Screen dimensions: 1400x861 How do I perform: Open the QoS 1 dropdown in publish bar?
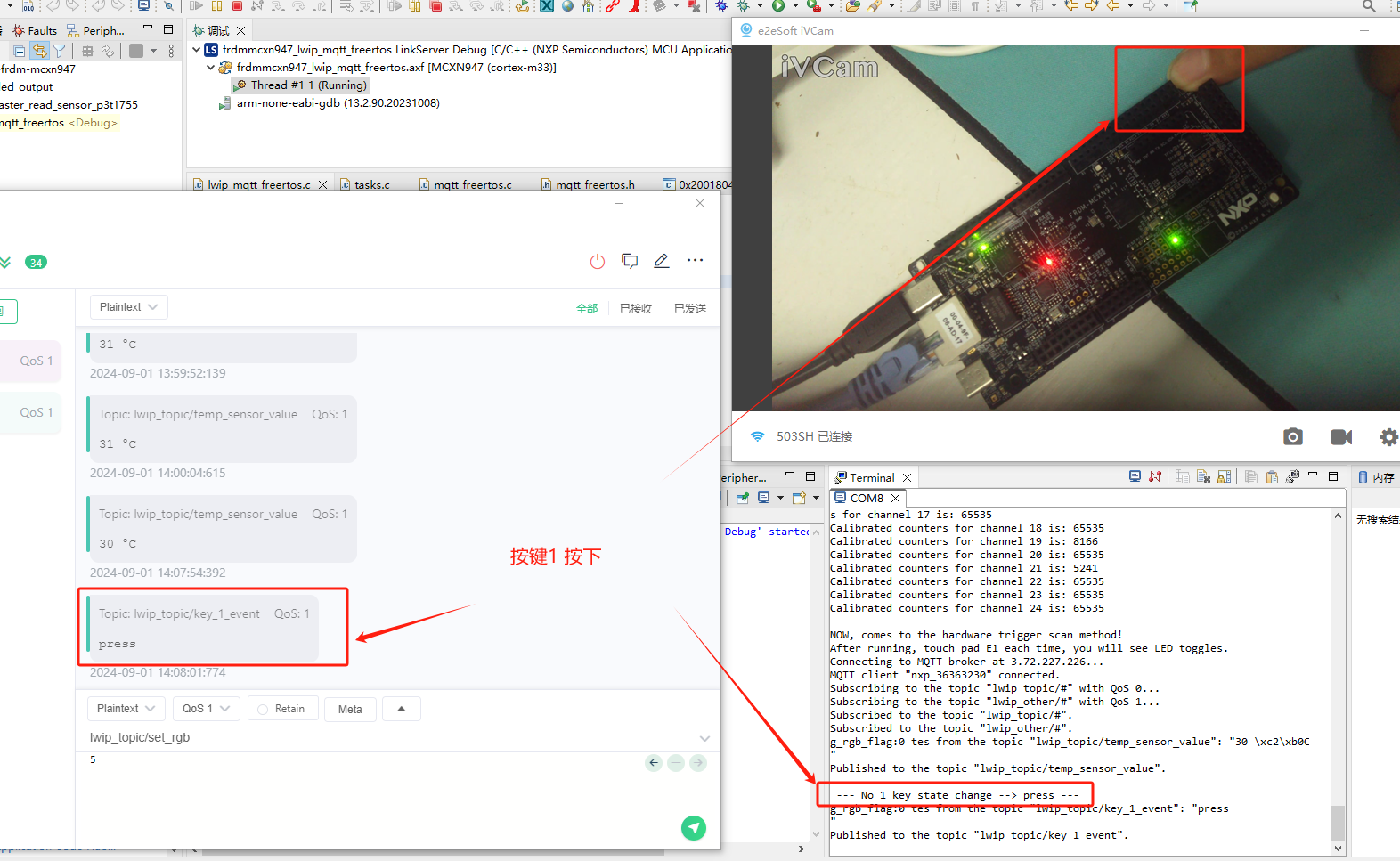(x=206, y=709)
